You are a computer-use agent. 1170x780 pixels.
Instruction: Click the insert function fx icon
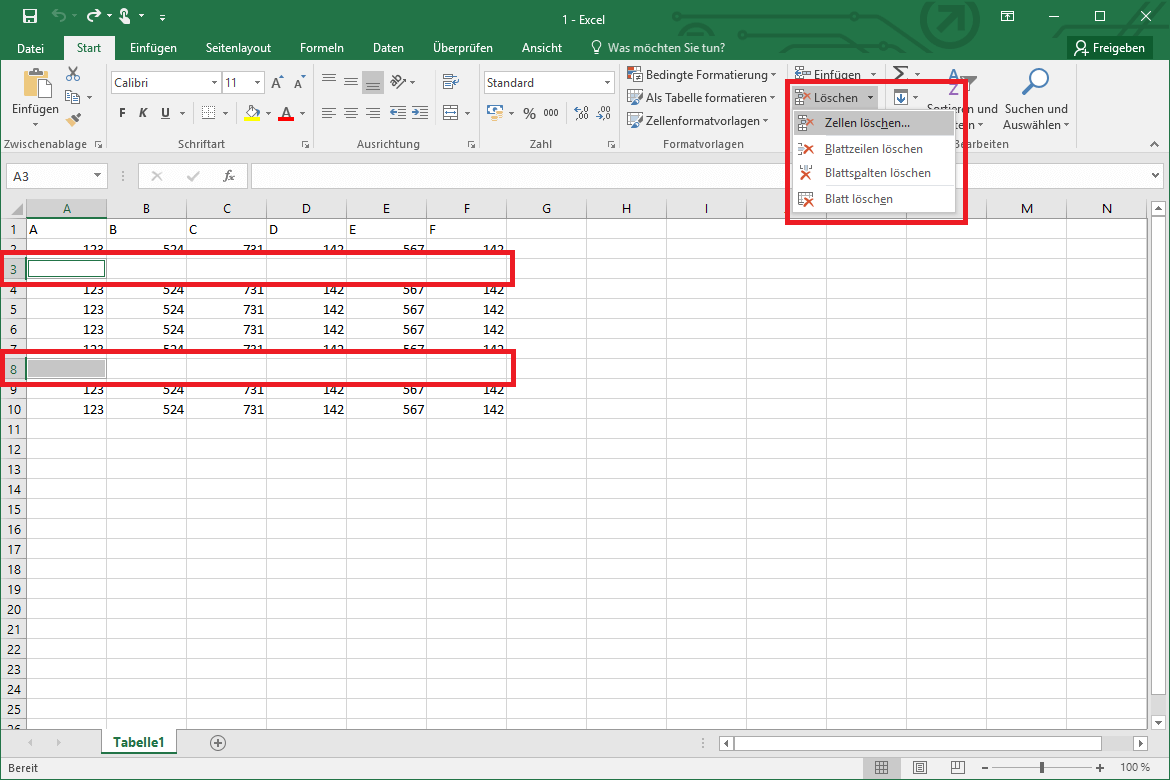(229, 176)
